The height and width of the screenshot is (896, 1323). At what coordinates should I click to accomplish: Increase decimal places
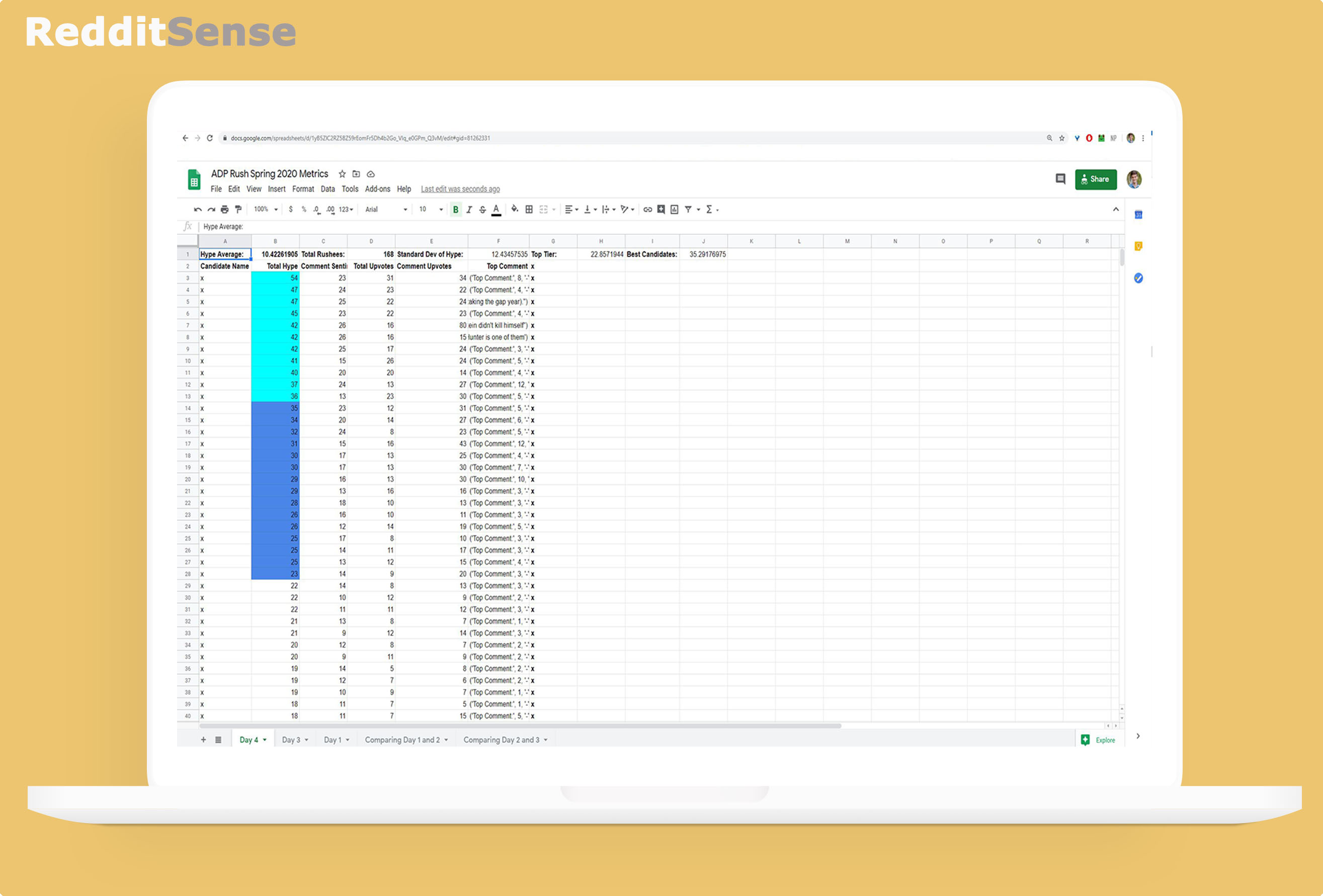(330, 209)
